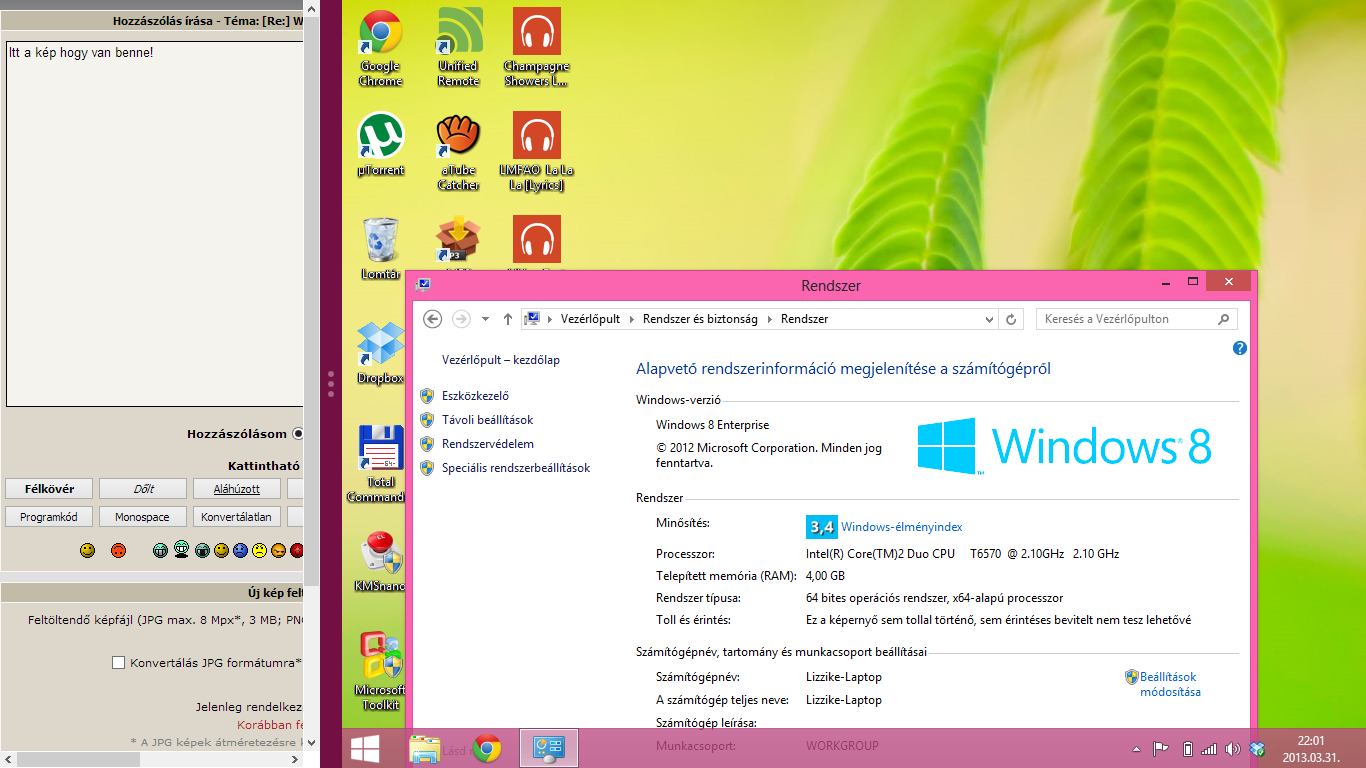Click the Control Panel taskbar button
This screenshot has width=1366, height=768.
pyautogui.click(x=549, y=748)
